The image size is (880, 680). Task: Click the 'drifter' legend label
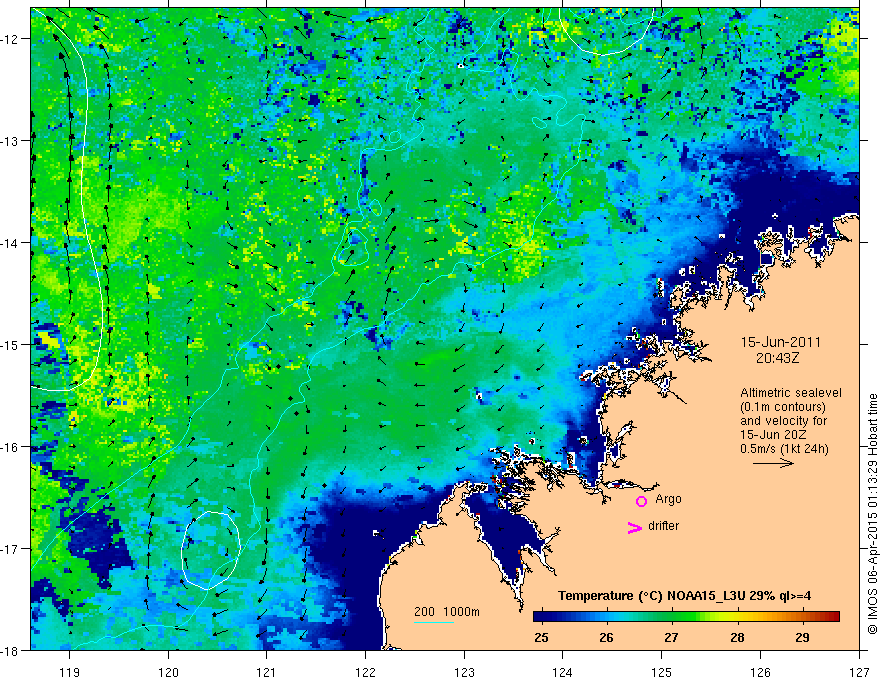pos(663,526)
